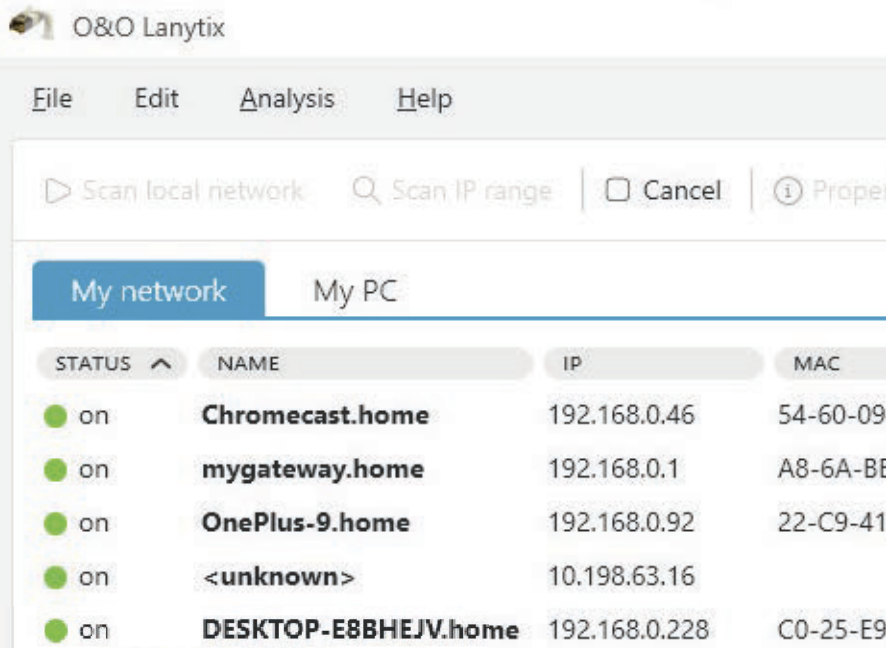Image resolution: width=886 pixels, height=648 pixels.
Task: Select the DESKTOP-E8BHEJV.home device row
Action: tap(360, 631)
